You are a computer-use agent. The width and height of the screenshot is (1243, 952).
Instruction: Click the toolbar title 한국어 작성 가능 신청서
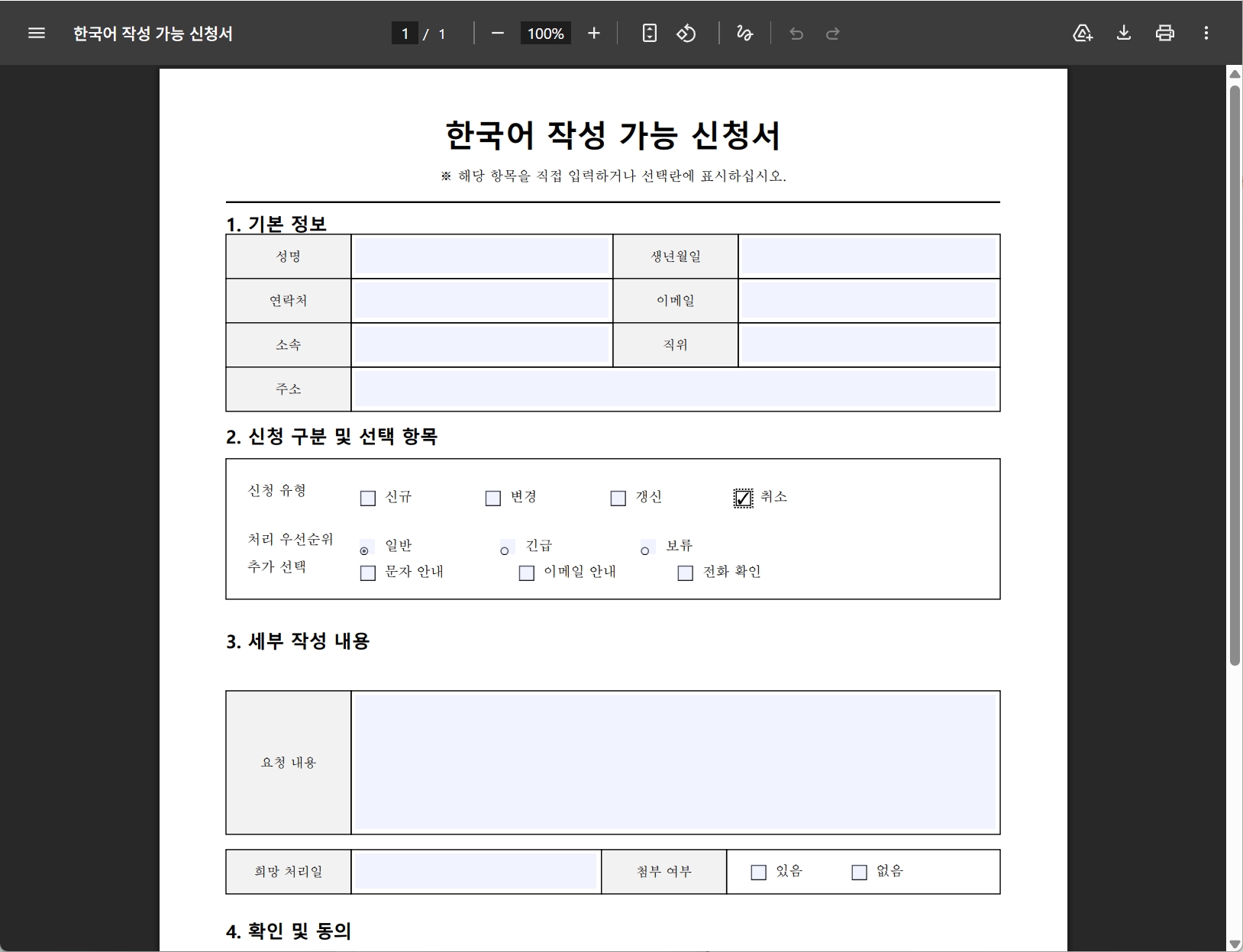pos(153,34)
